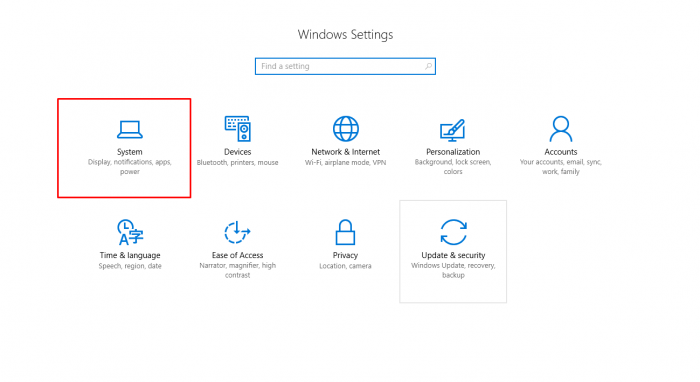Focus the Find a setting search box
The width and height of the screenshot is (700, 382).
(346, 66)
